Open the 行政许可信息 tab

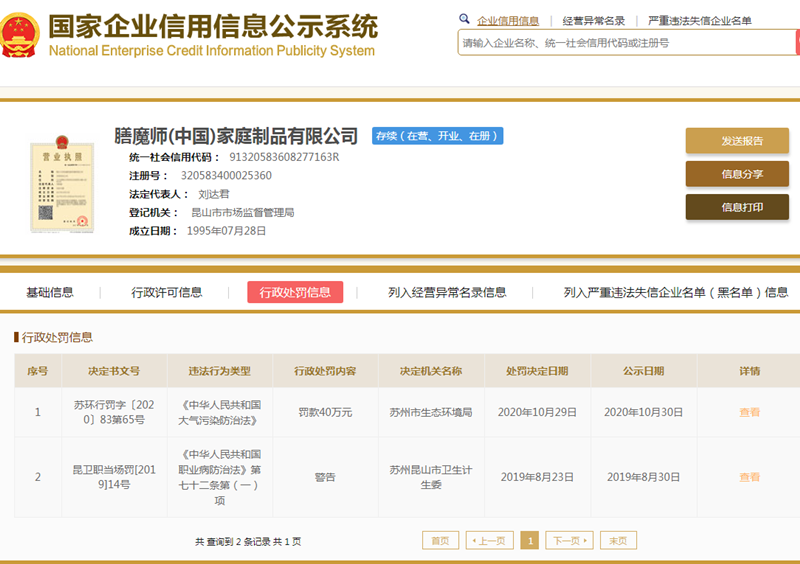coord(167,292)
